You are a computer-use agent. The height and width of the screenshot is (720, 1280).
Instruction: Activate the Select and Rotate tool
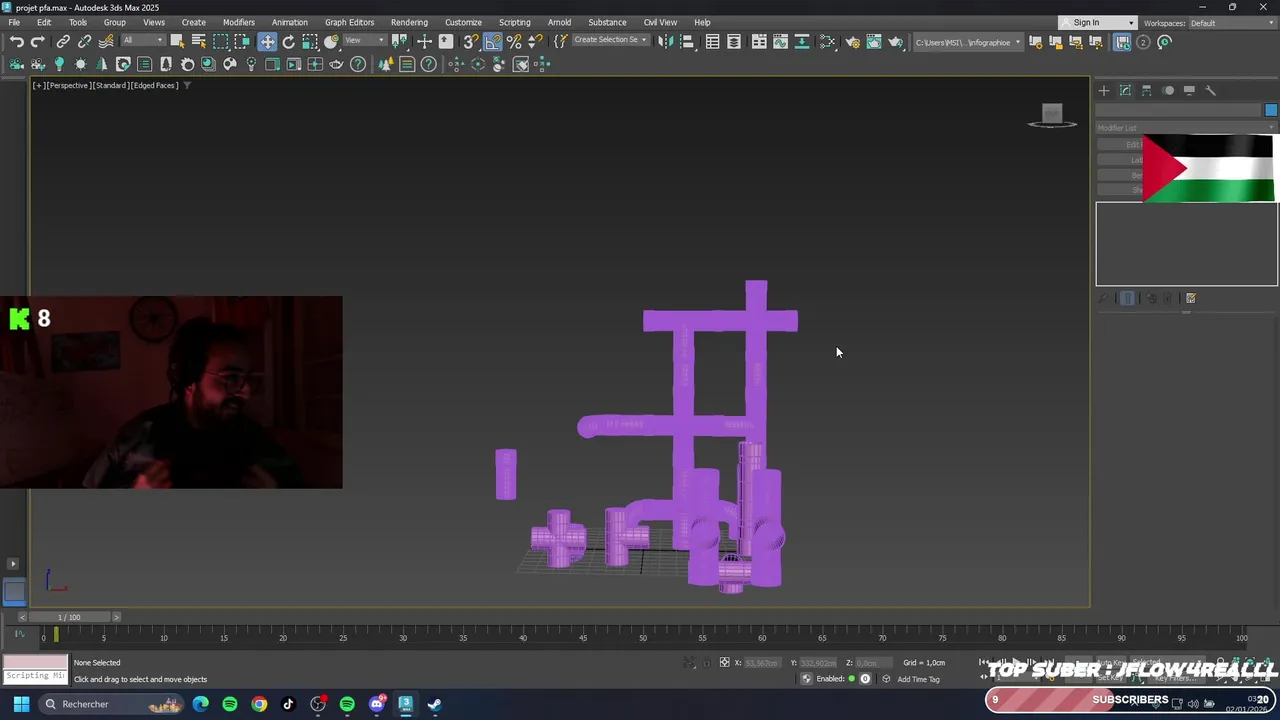click(x=289, y=42)
